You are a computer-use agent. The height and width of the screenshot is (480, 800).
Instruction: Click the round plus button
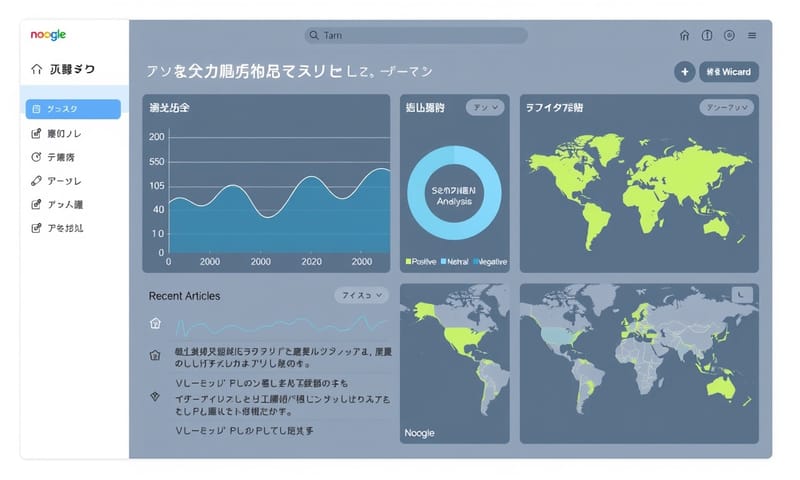(685, 72)
